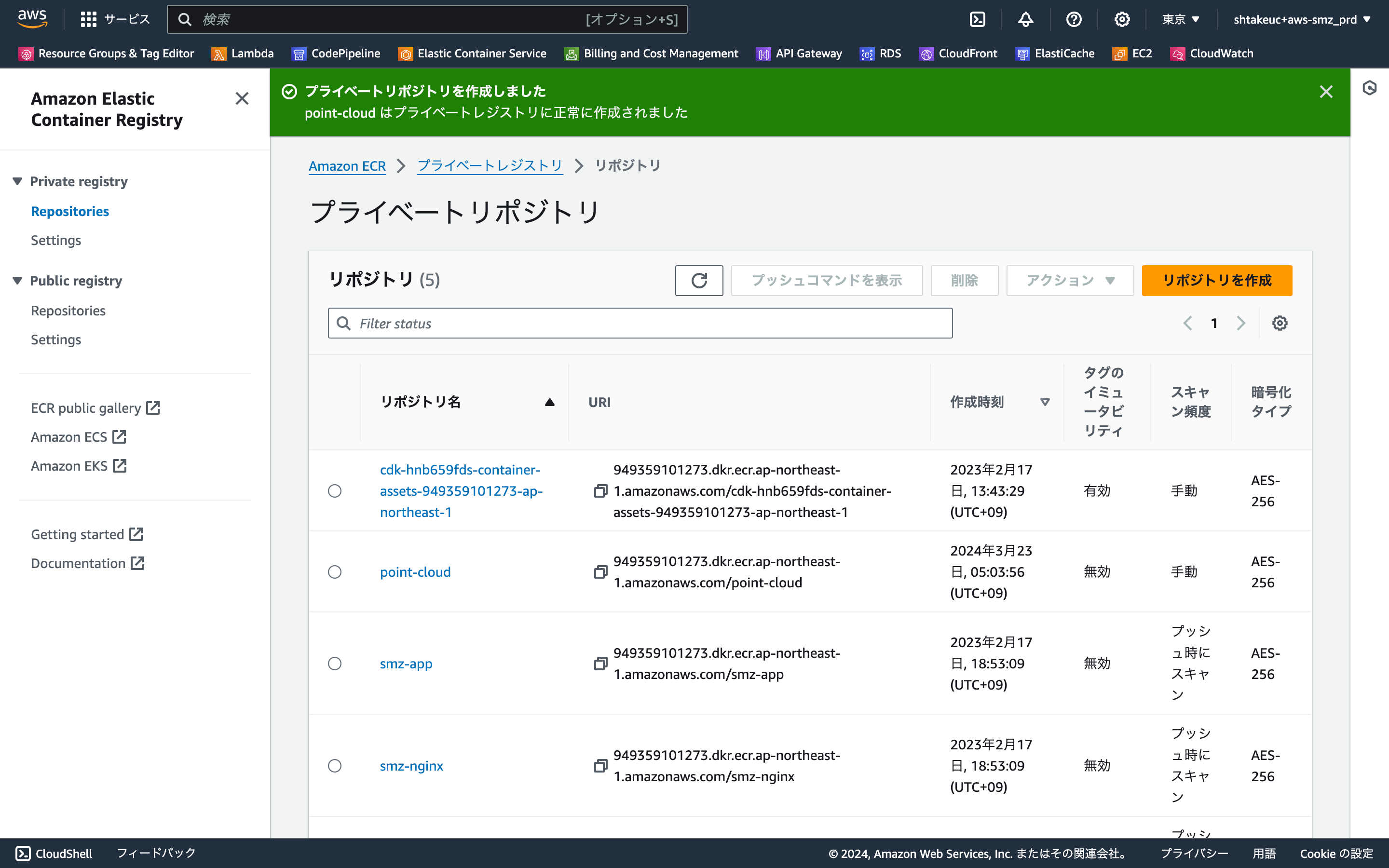Focus the Filter status field
1389x868 pixels.
point(640,323)
